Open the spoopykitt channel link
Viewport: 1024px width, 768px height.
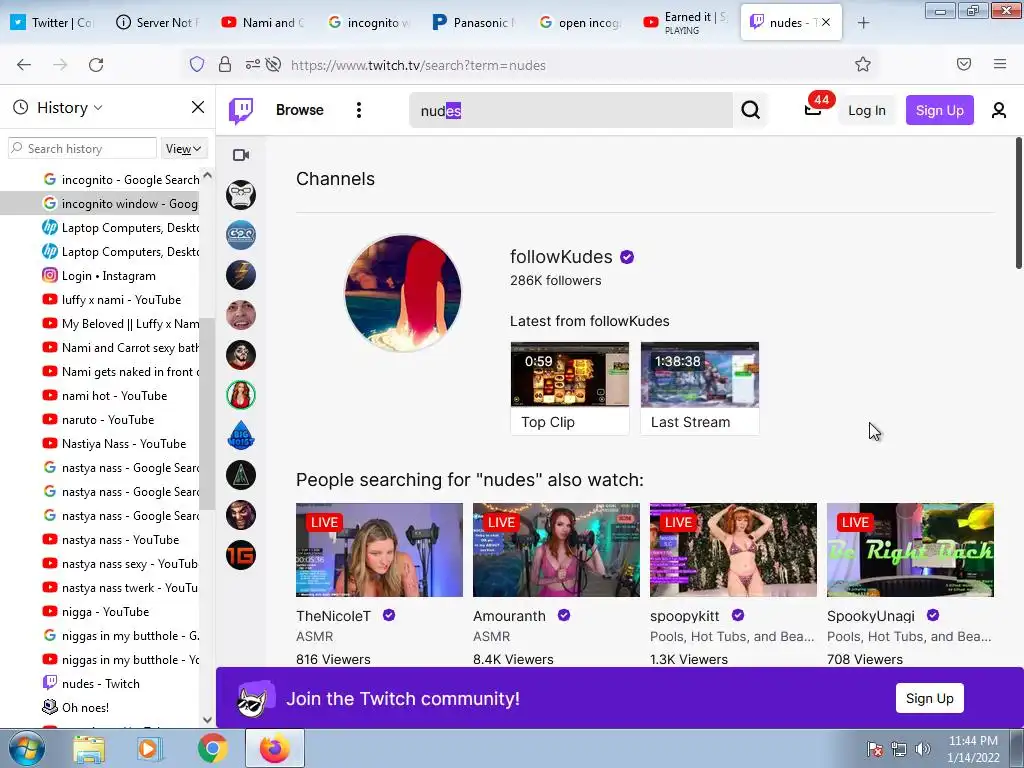684,616
